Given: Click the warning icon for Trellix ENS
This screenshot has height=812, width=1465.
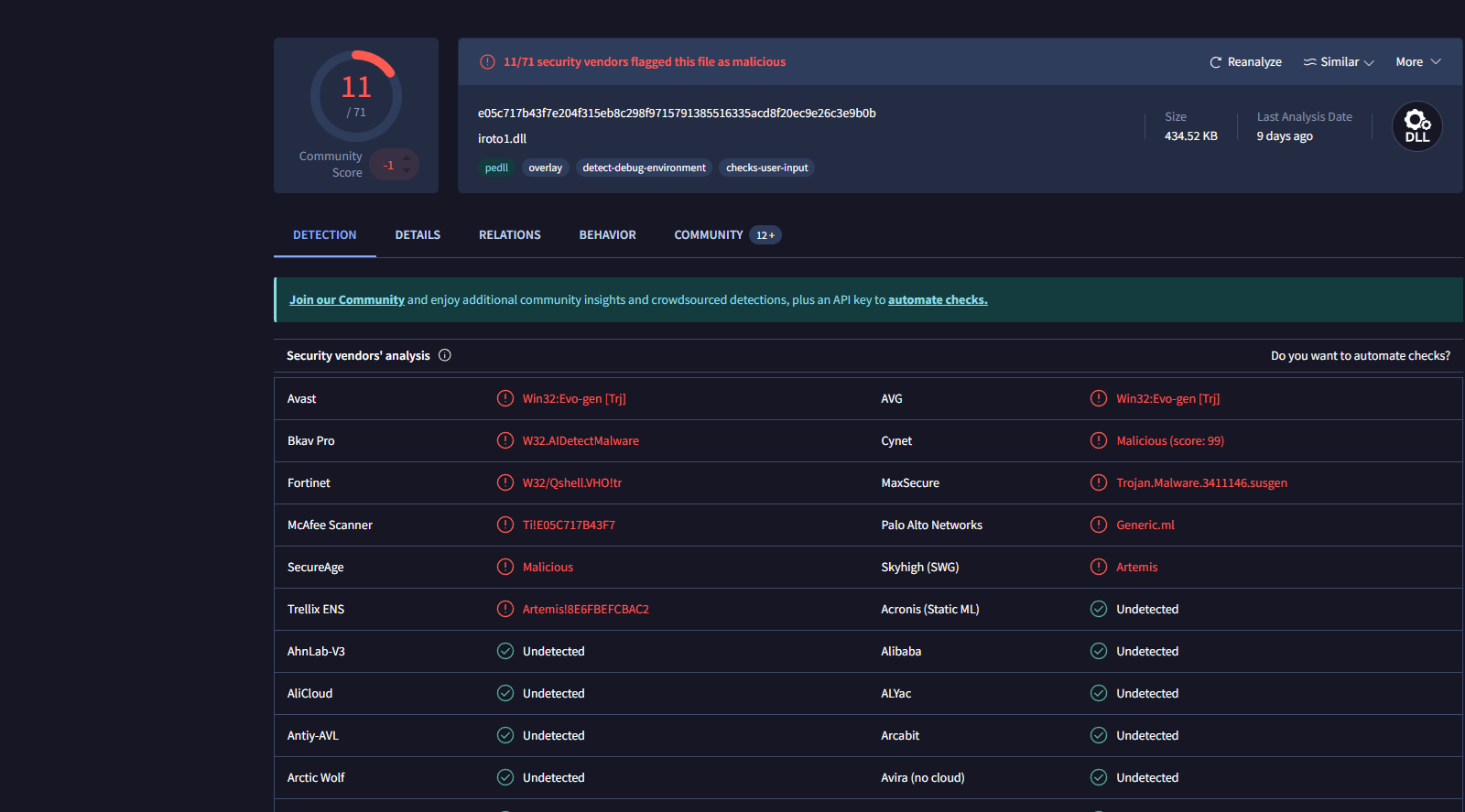Looking at the screenshot, I should (x=505, y=609).
